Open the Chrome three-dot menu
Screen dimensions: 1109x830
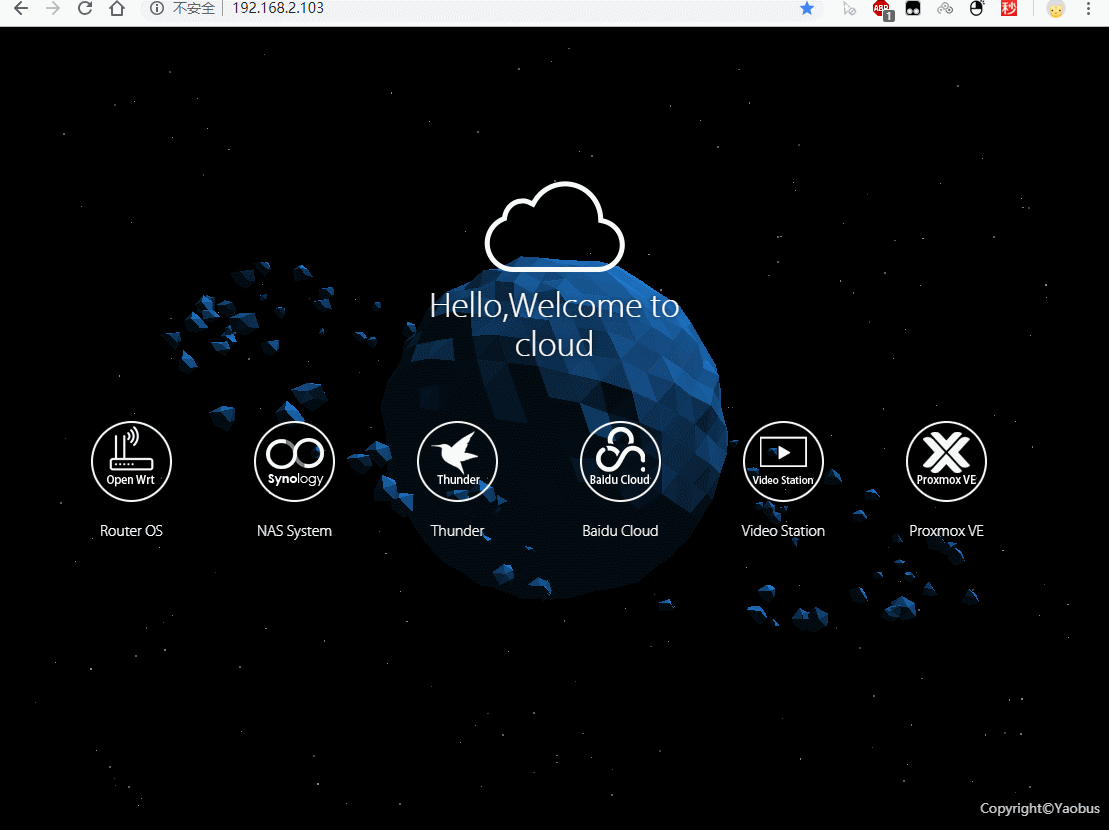coord(1090,9)
